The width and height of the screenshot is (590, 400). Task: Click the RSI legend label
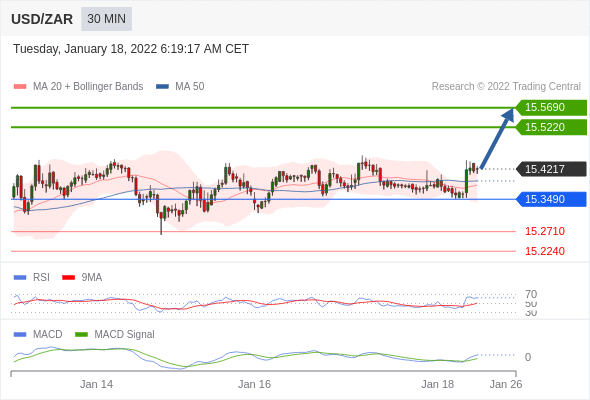(41, 278)
